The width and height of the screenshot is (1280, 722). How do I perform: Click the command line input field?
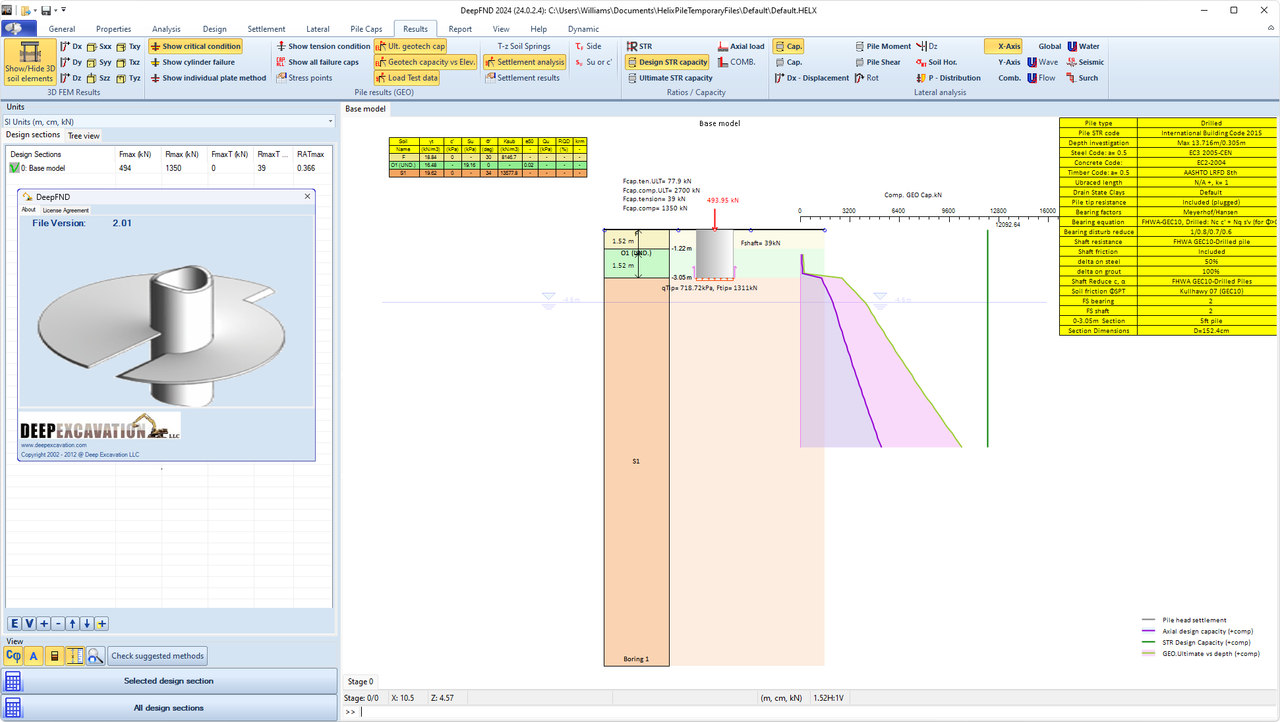[x=817, y=712]
